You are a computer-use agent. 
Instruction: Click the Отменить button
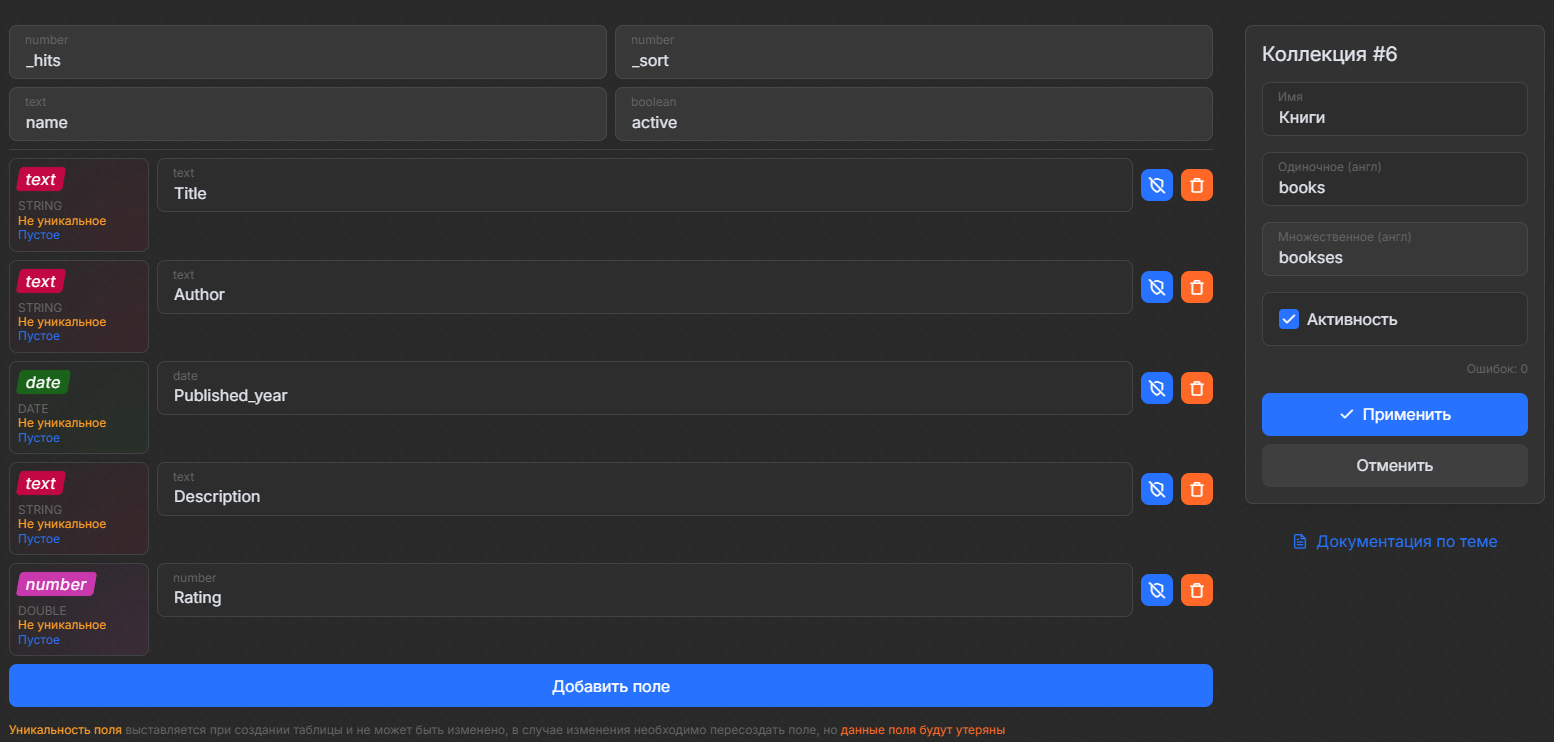(x=1394, y=466)
